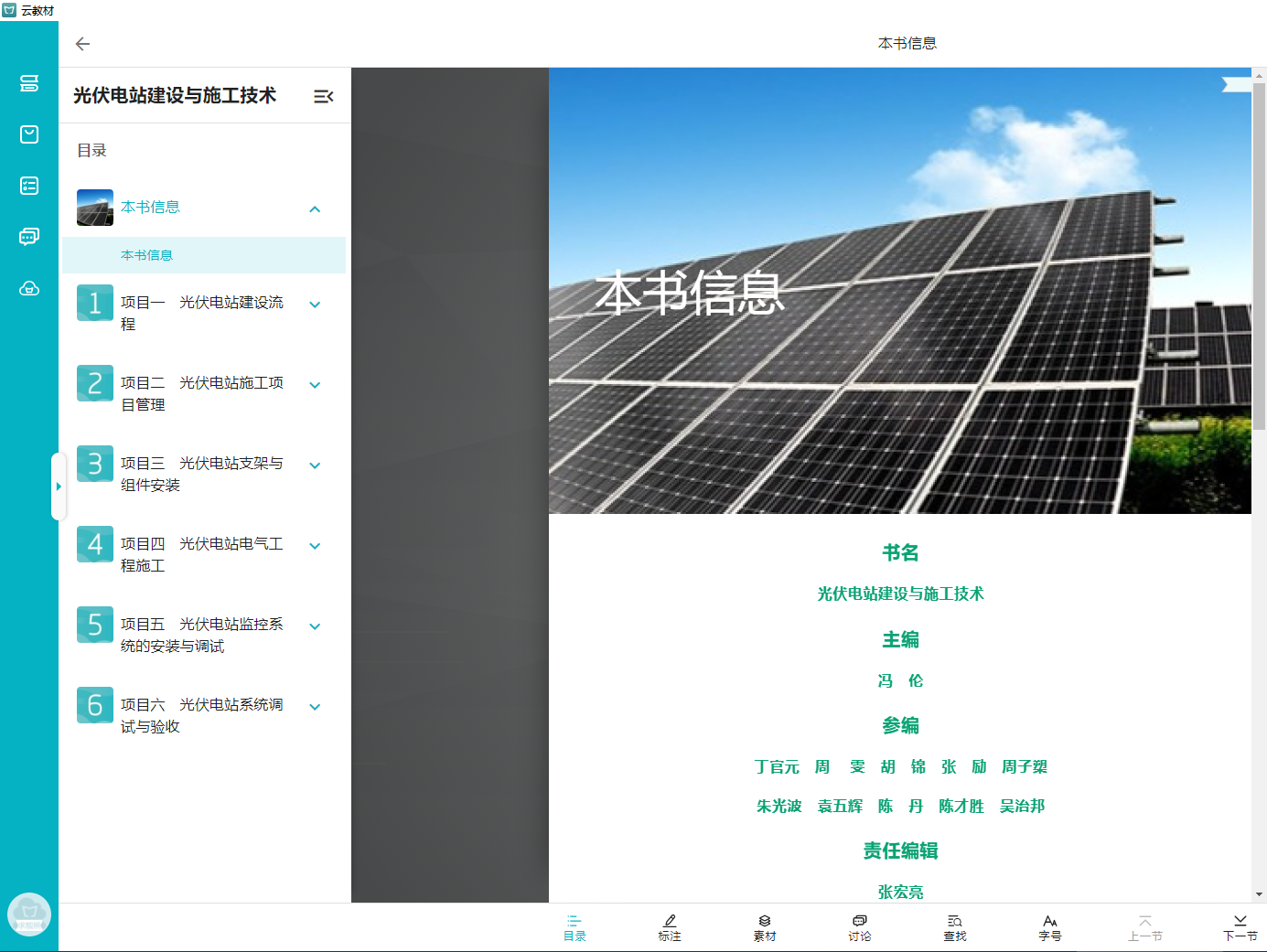The image size is (1267, 952).
Task: Open 项目四 光伏电站电气工程施工 entry
Action: [201, 554]
